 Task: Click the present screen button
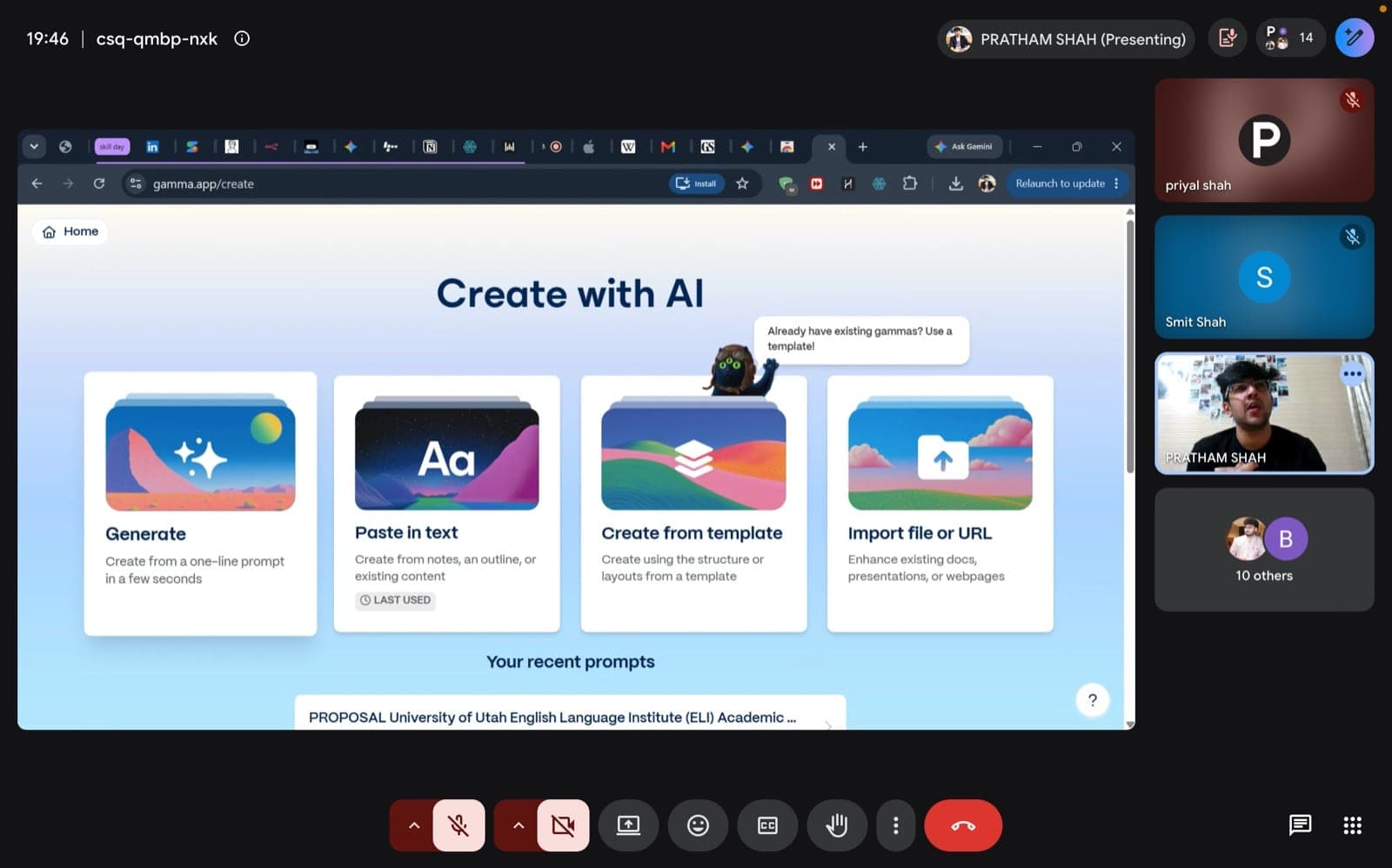click(x=628, y=825)
